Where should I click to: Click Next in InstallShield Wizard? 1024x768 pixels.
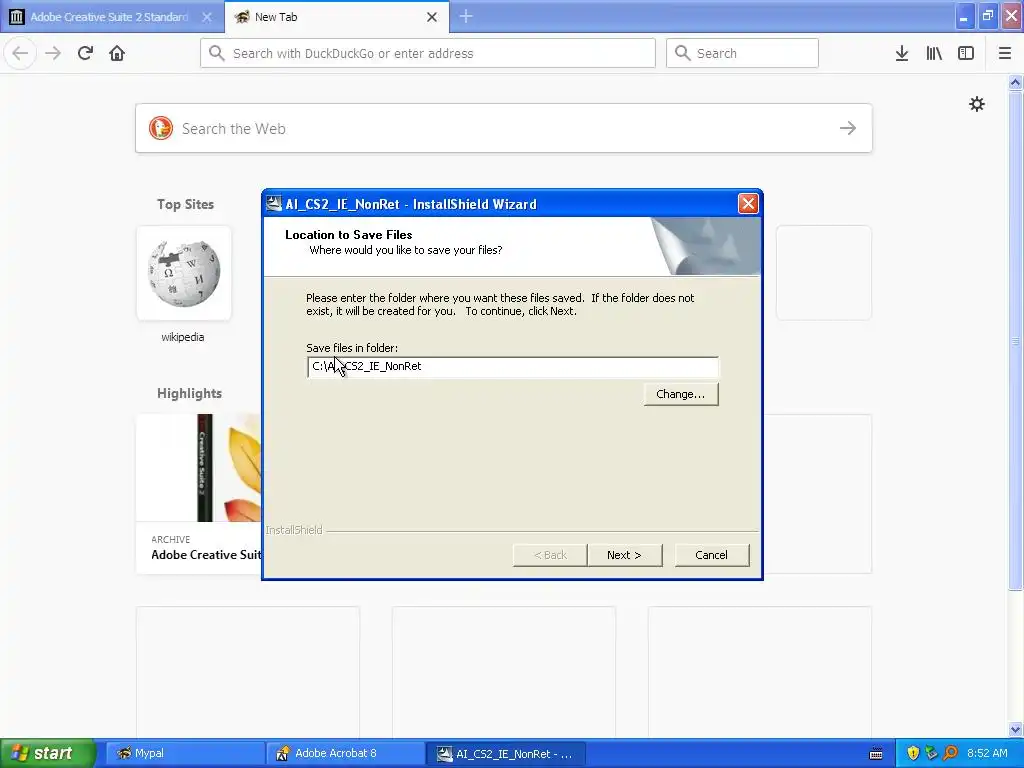pos(625,555)
